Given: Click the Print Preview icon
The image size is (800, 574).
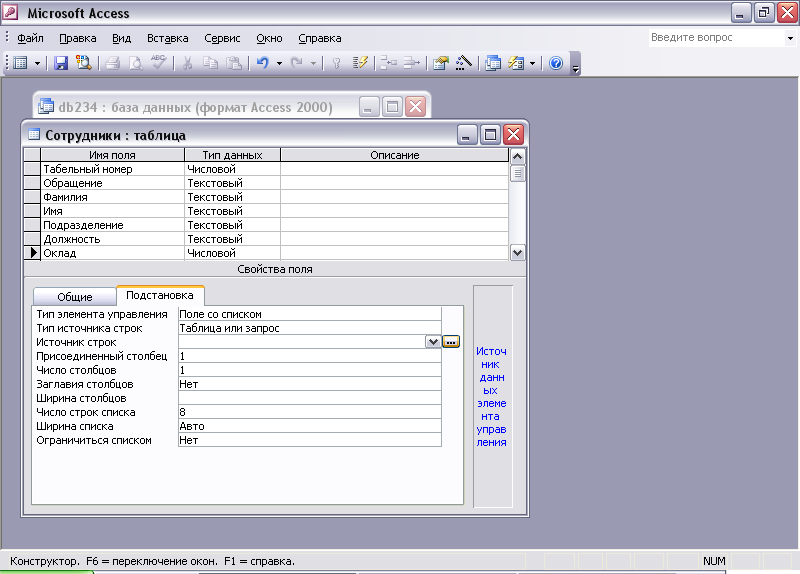Looking at the screenshot, I should [x=136, y=63].
